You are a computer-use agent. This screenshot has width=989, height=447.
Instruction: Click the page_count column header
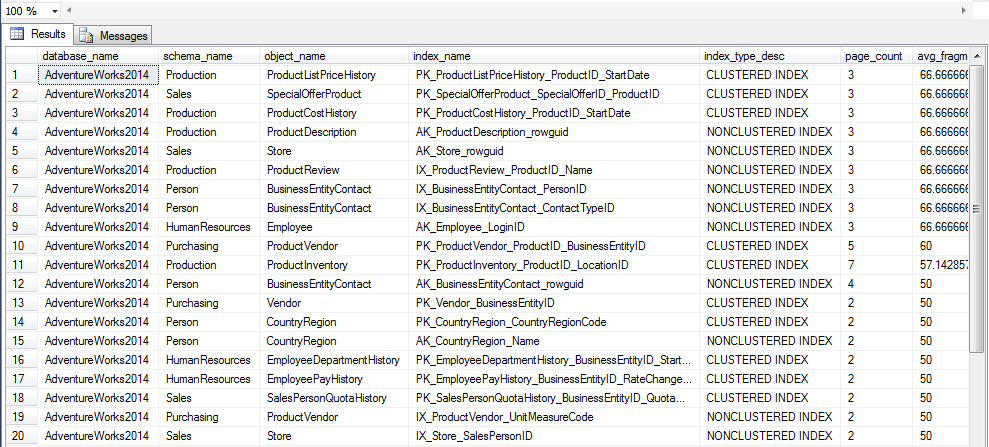(x=876, y=56)
